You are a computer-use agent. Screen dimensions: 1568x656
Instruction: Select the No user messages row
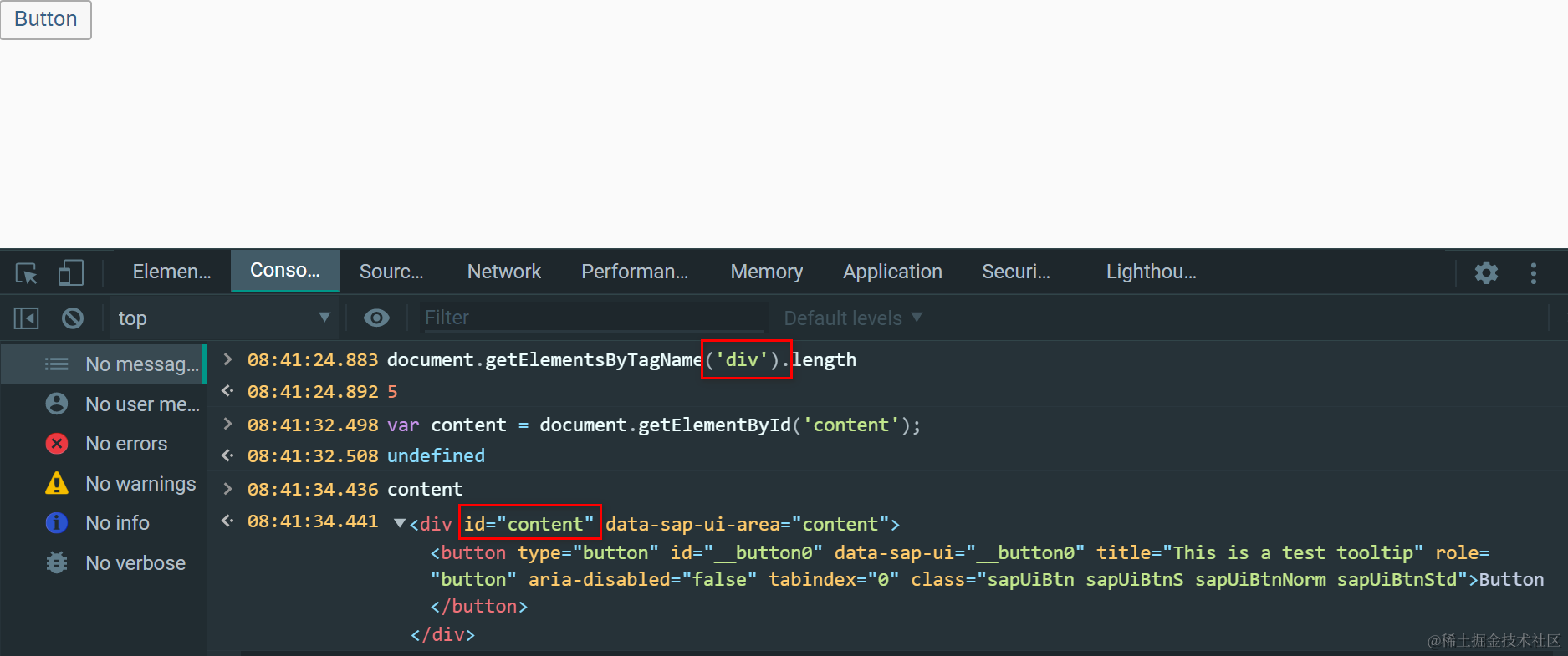pos(104,404)
